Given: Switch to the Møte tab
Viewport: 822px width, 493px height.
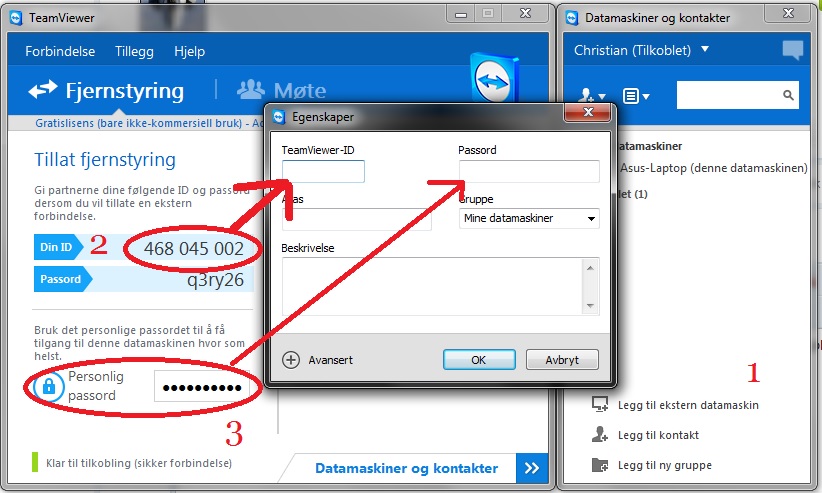Looking at the screenshot, I should (282, 91).
